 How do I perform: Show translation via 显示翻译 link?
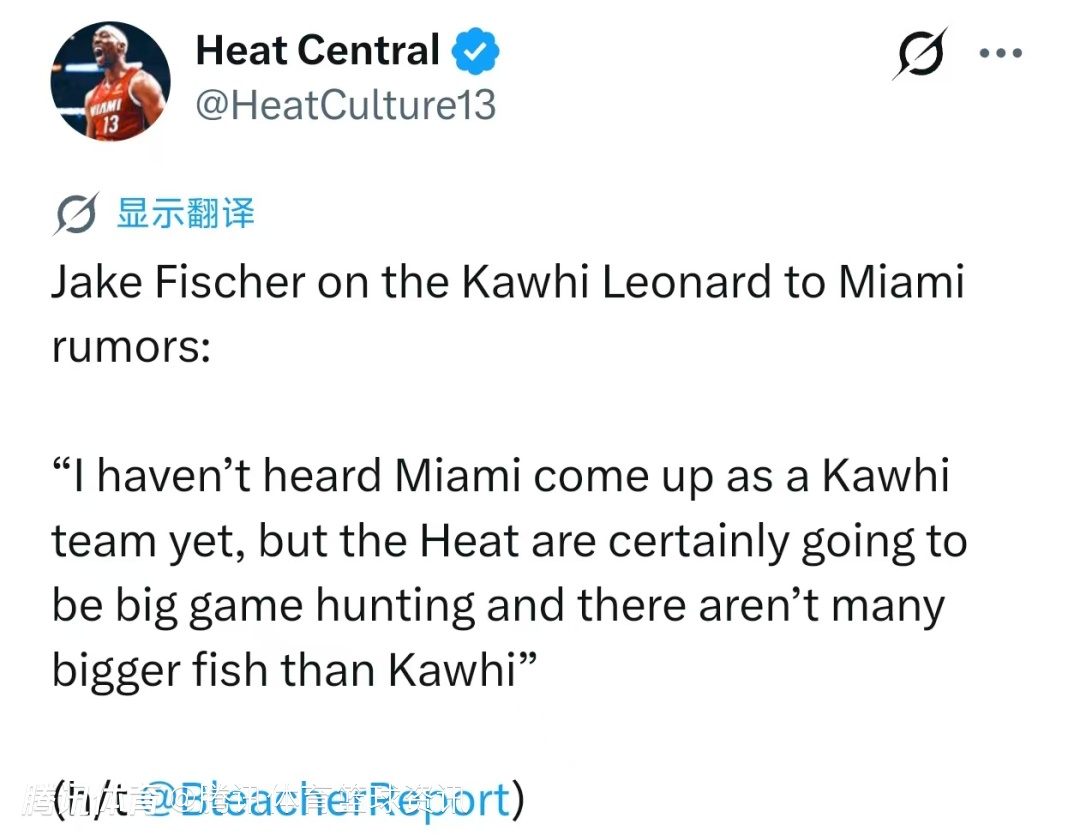coord(186,213)
